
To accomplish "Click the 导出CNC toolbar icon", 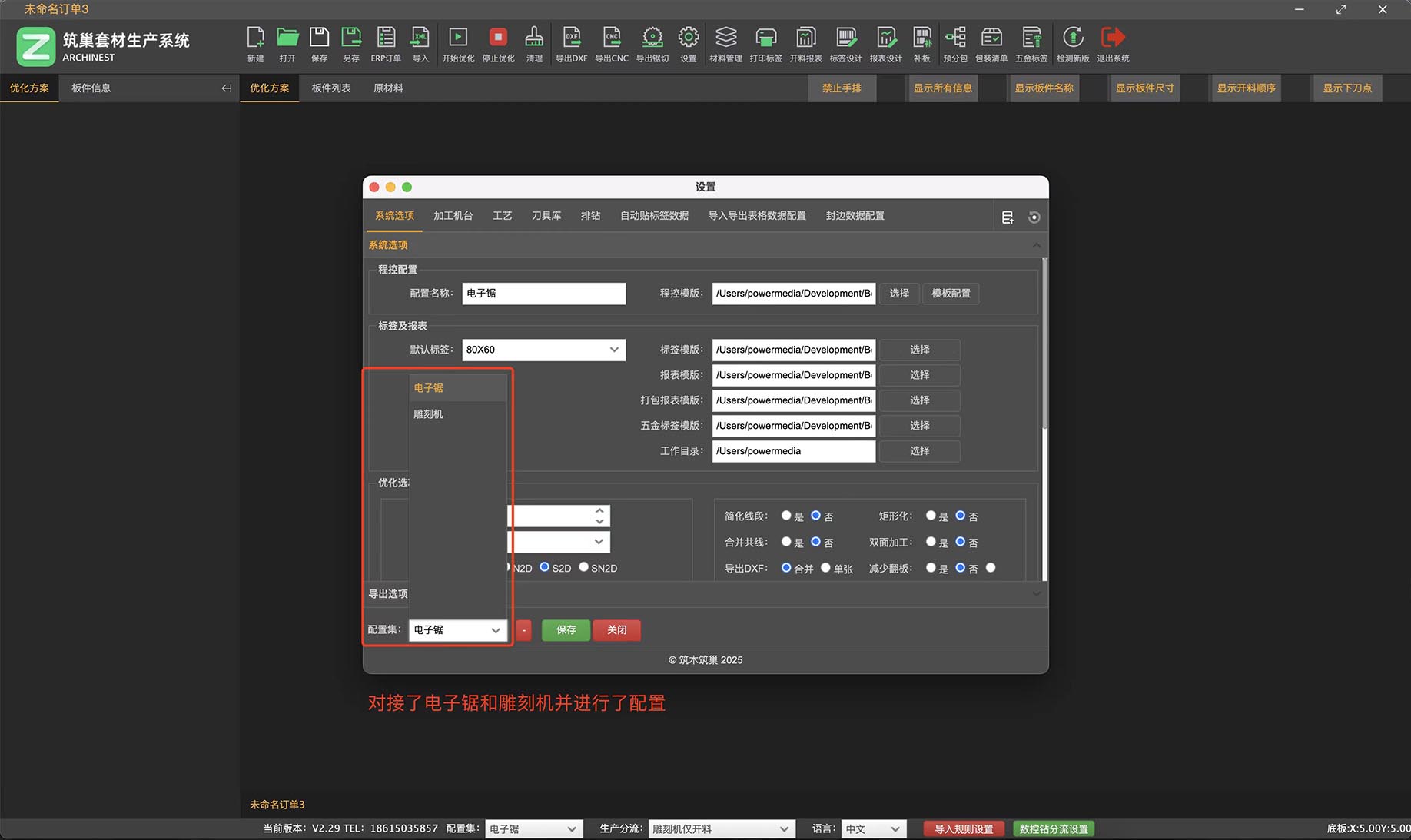I will 612,44.
